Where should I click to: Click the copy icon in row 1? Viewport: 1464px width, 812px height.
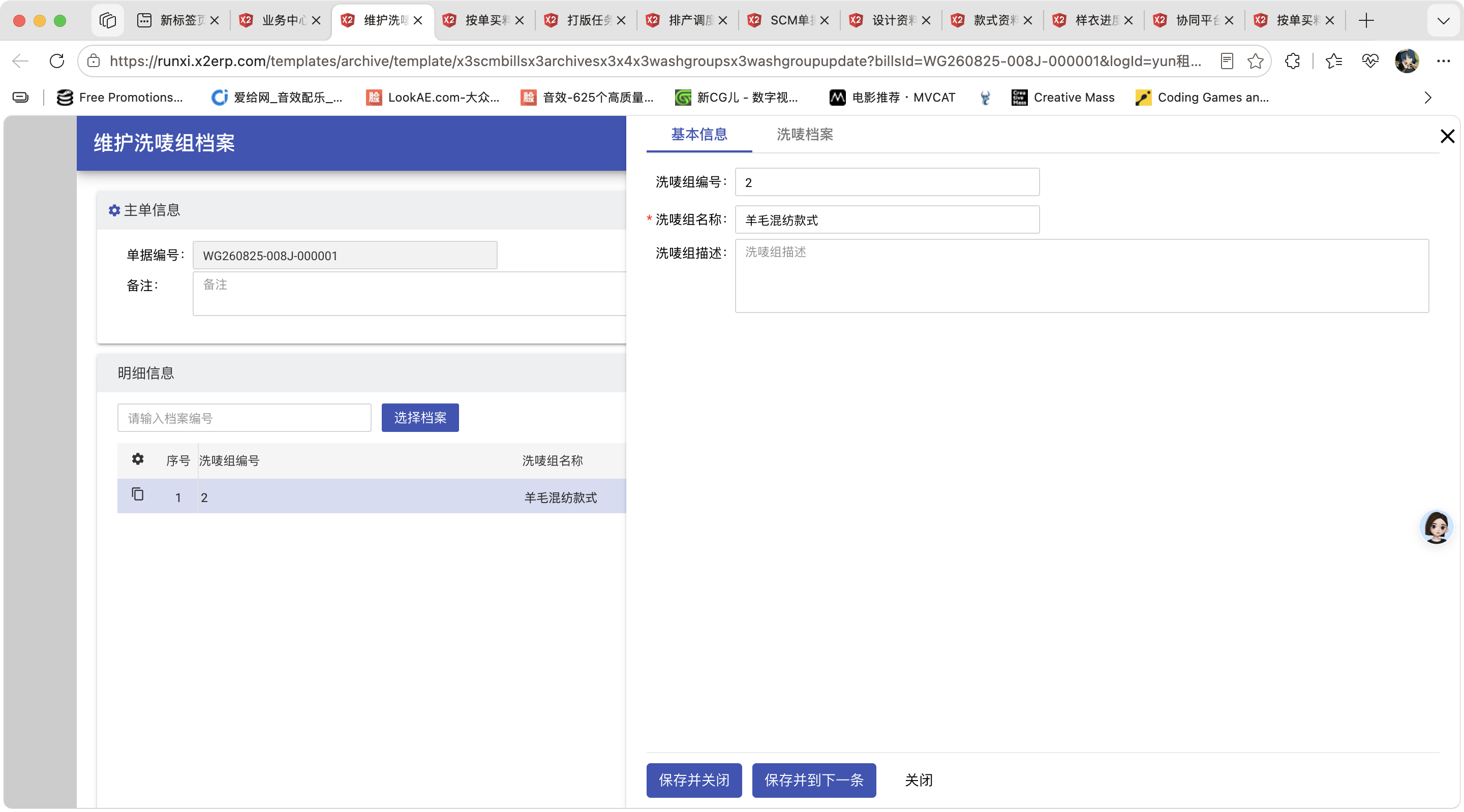pyautogui.click(x=138, y=494)
